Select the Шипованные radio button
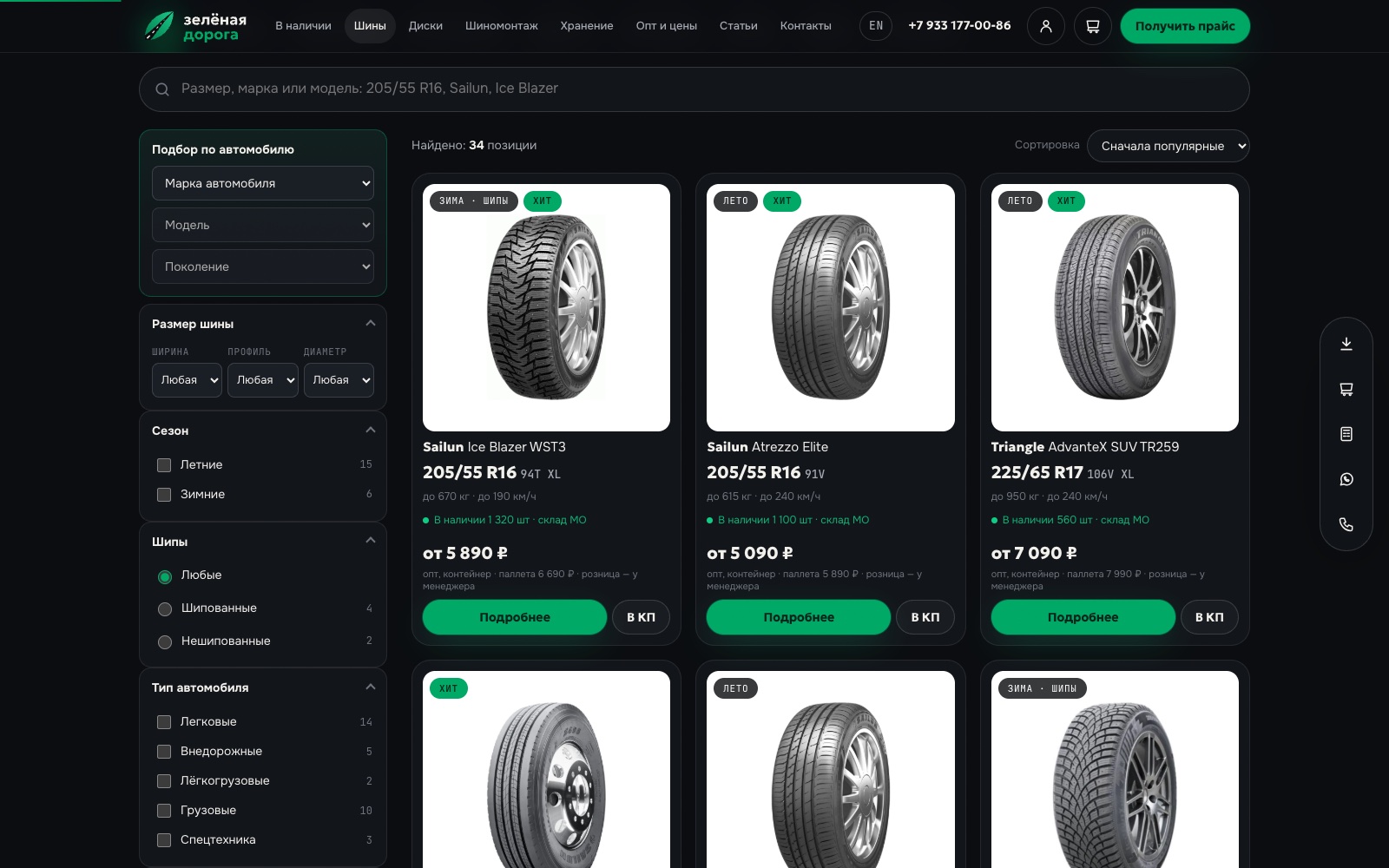The height and width of the screenshot is (868, 1389). pyautogui.click(x=165, y=609)
